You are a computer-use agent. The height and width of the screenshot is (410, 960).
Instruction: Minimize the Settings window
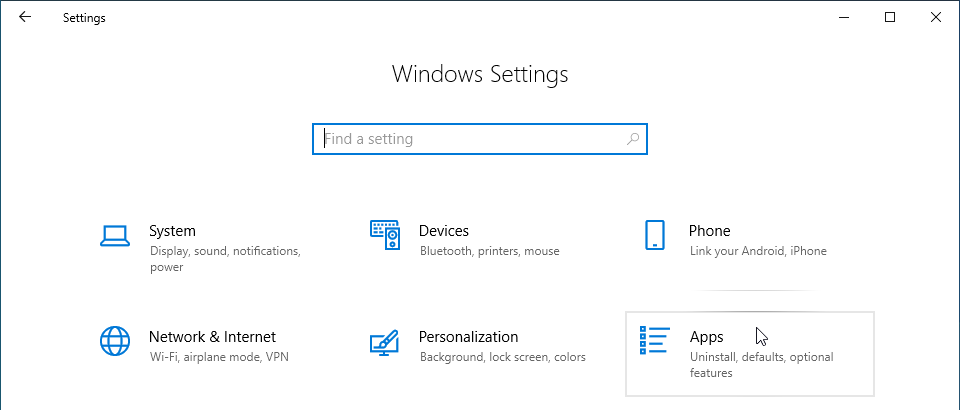click(x=845, y=18)
